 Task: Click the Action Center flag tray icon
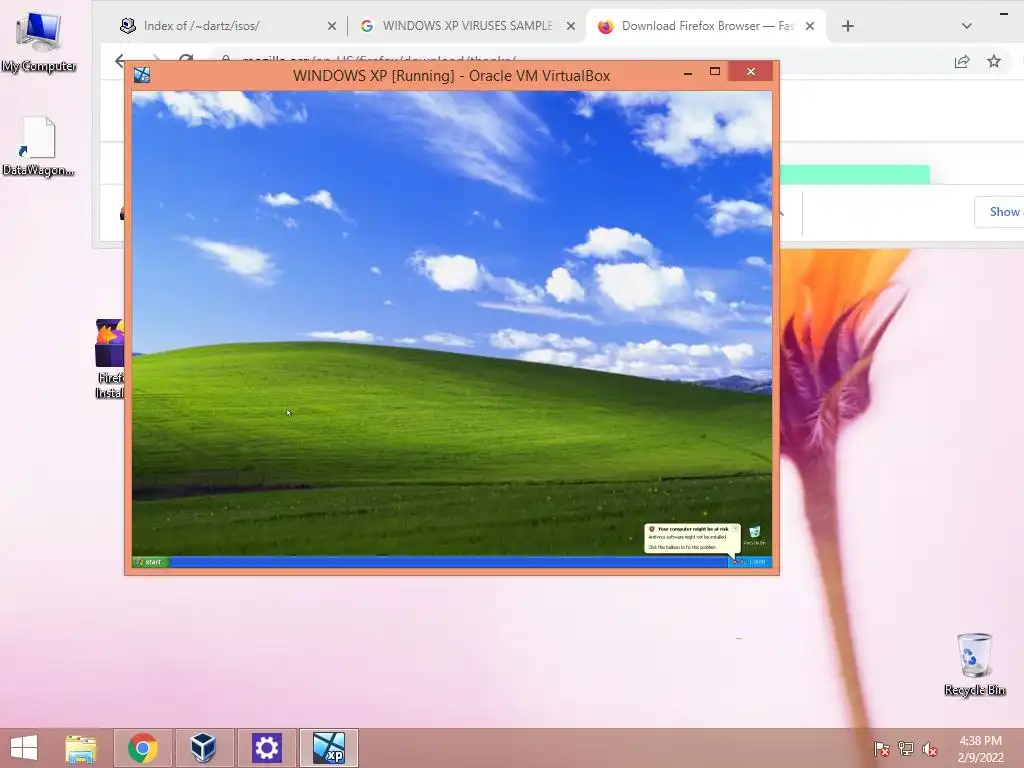881,749
